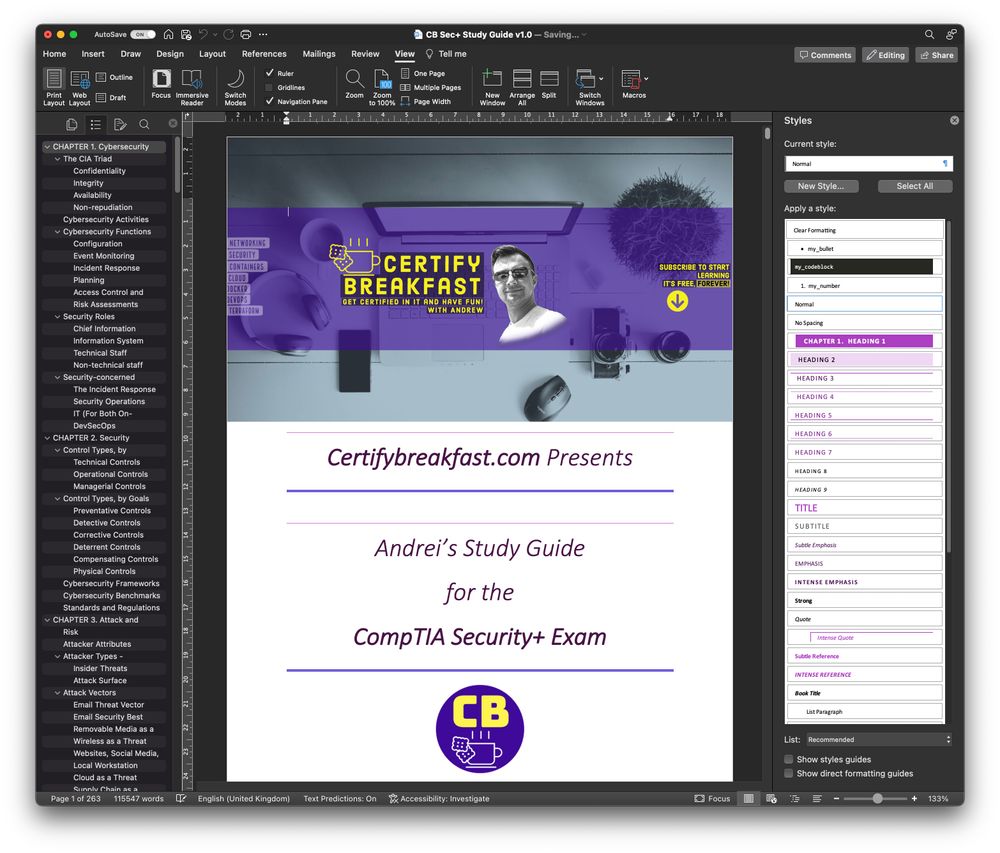Open the List Recommended dropdown
Image resolution: width=1000 pixels, height=853 pixels.
pos(878,740)
